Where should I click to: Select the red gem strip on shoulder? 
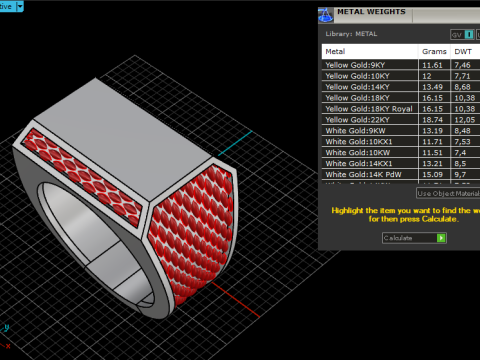pyautogui.click(x=82, y=178)
